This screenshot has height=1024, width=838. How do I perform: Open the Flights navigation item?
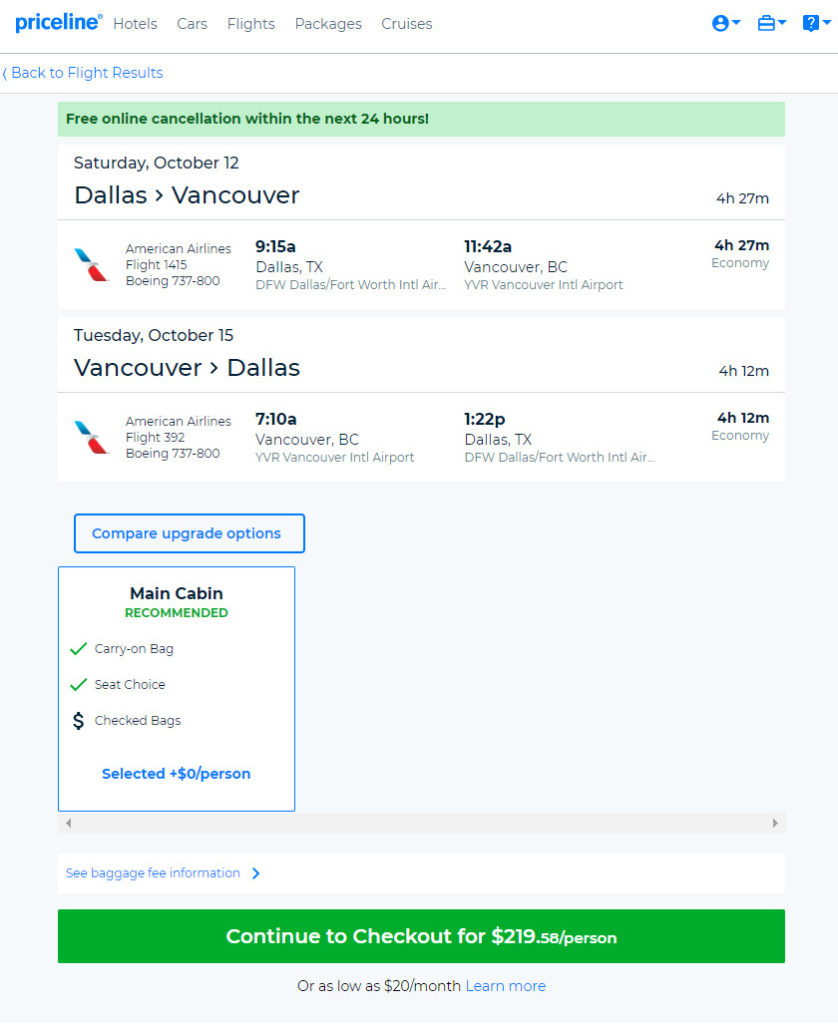pos(251,24)
